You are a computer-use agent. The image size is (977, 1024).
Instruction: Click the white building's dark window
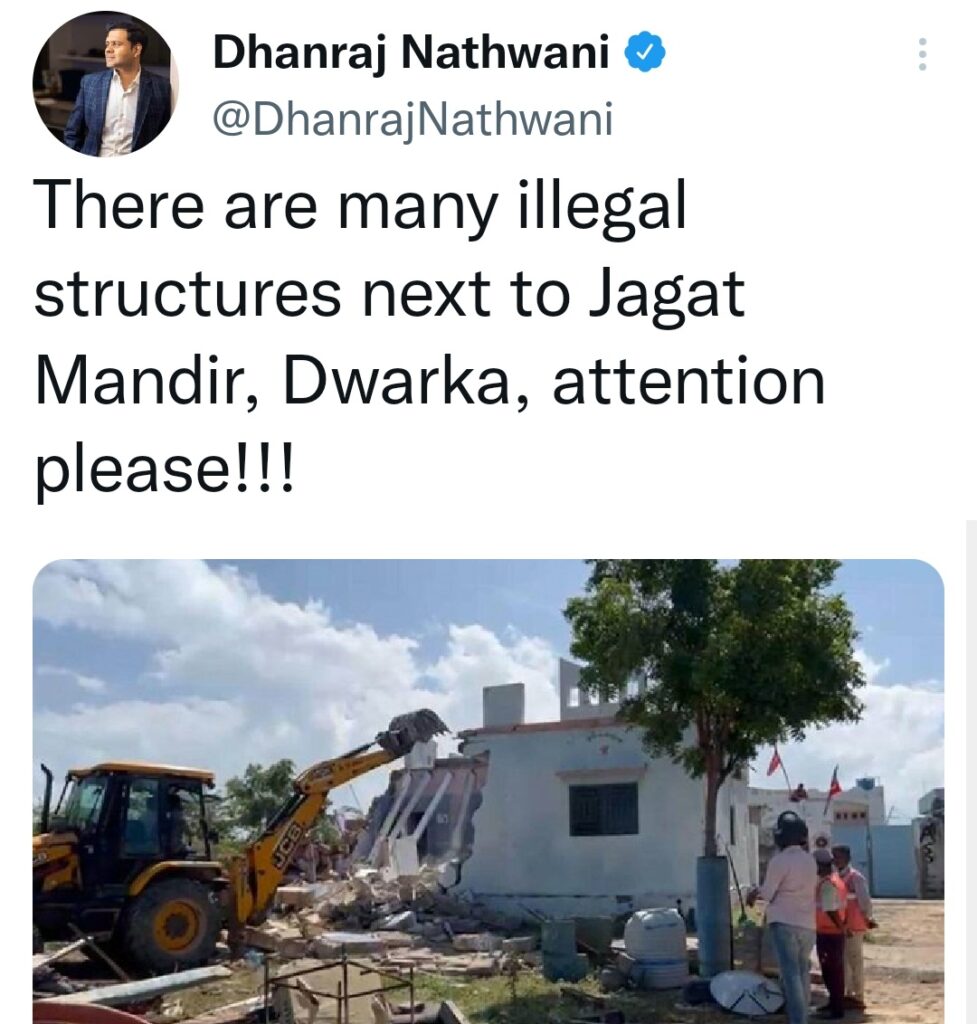tap(603, 809)
